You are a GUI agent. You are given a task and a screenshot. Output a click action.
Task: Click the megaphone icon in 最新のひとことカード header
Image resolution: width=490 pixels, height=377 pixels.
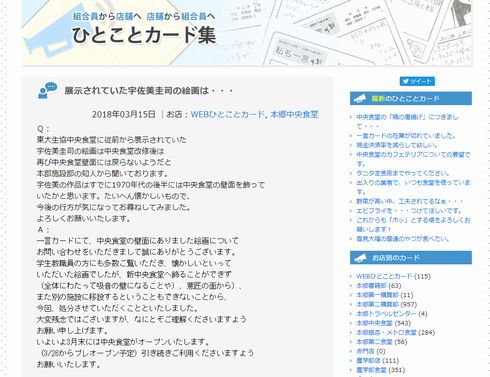(x=360, y=99)
